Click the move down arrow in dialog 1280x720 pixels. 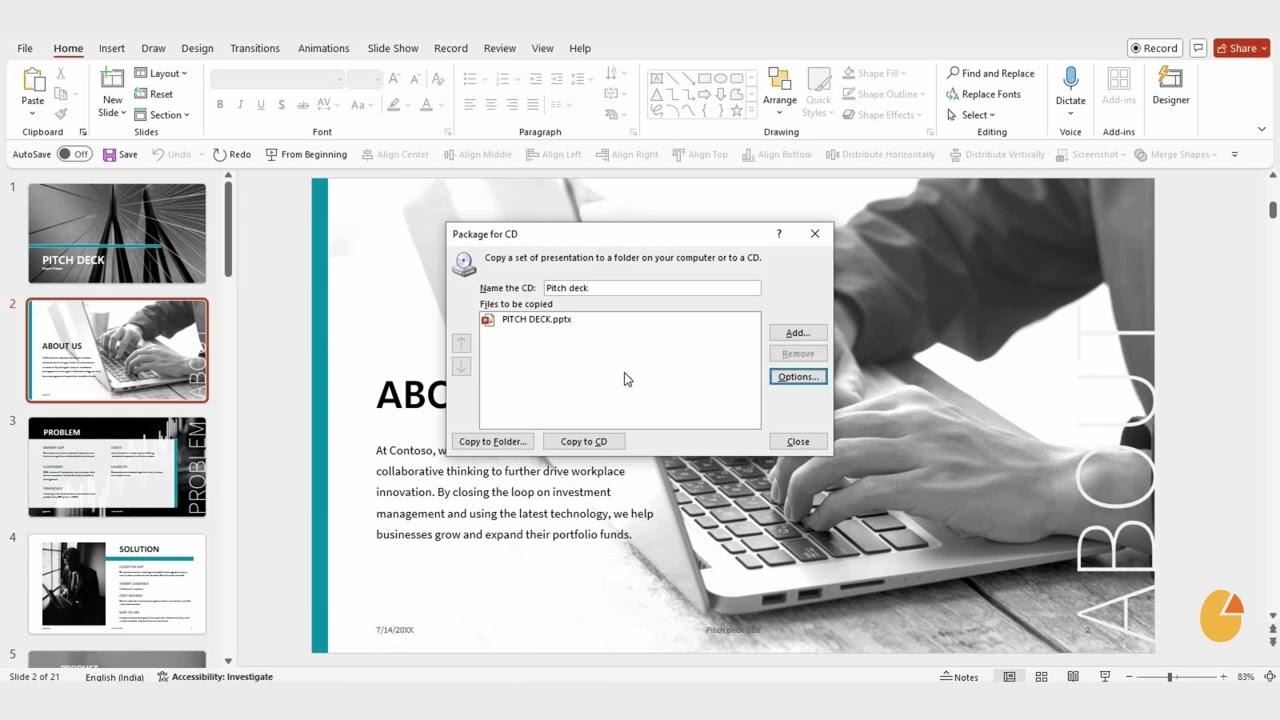pos(461,366)
